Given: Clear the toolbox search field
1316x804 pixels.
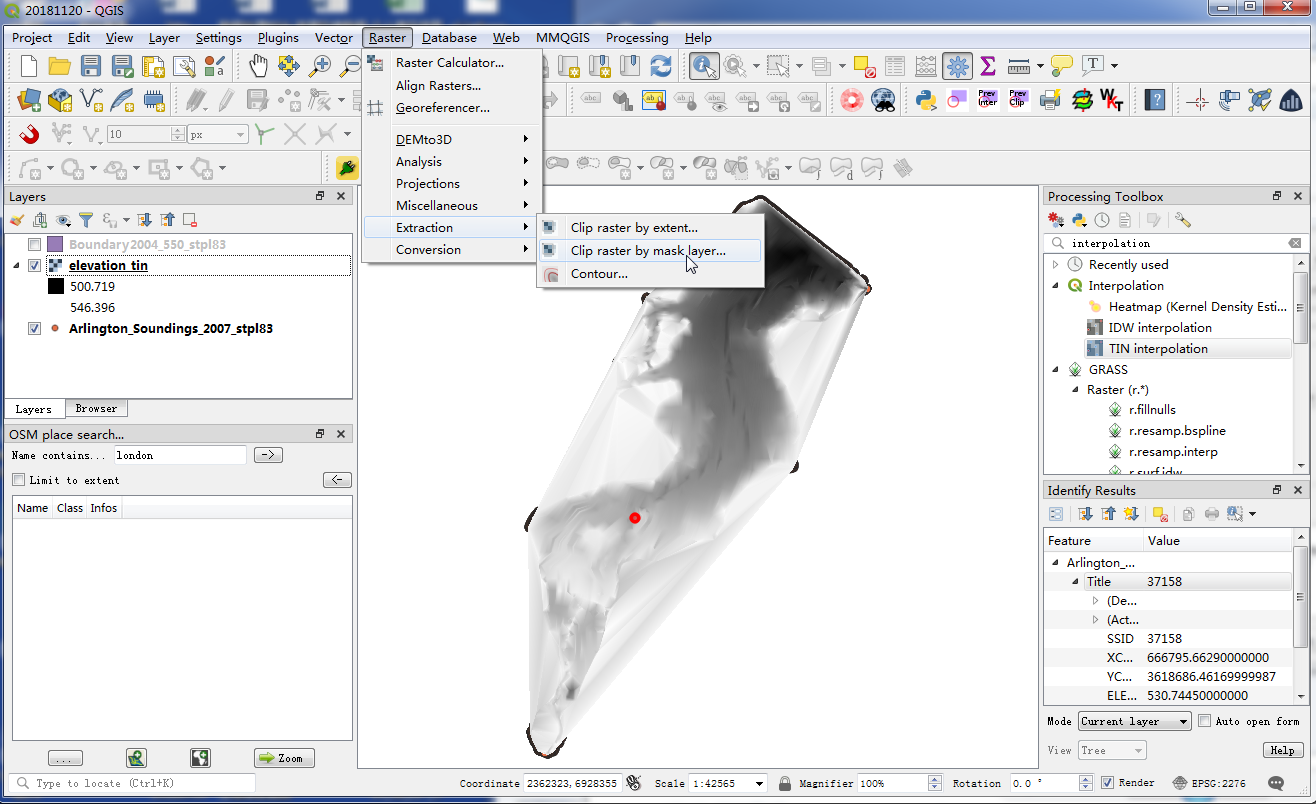Looking at the screenshot, I should (x=1295, y=243).
